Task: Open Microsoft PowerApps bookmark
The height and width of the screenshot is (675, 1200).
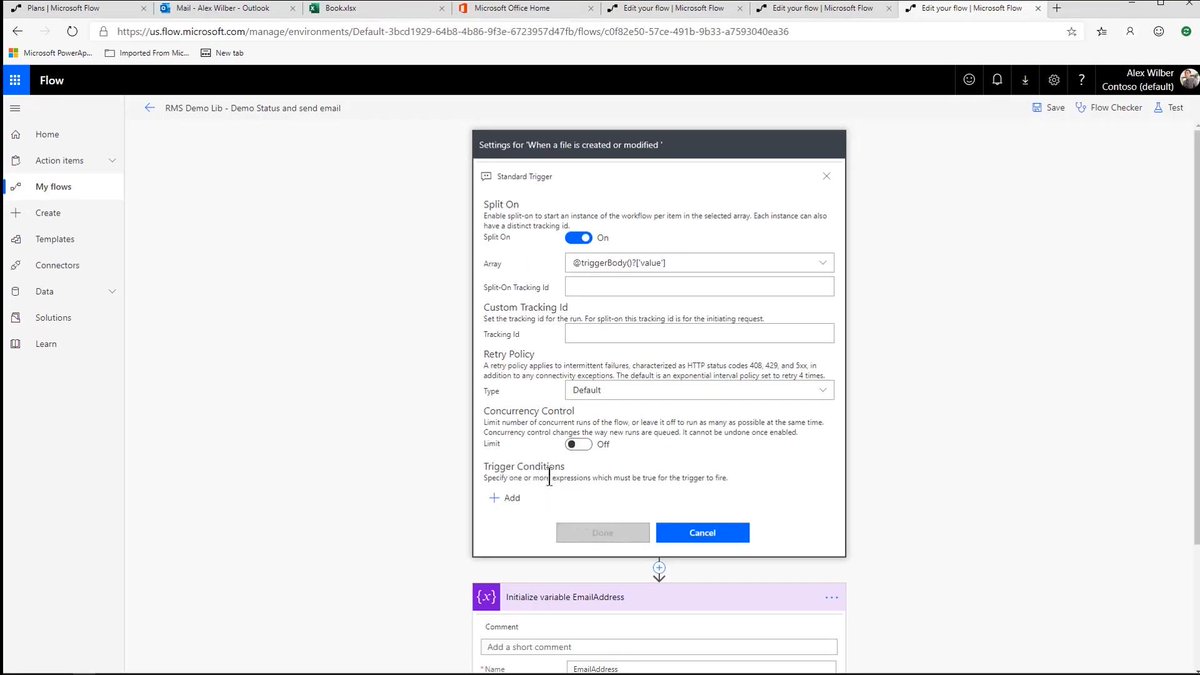Action: pyautogui.click(x=50, y=52)
